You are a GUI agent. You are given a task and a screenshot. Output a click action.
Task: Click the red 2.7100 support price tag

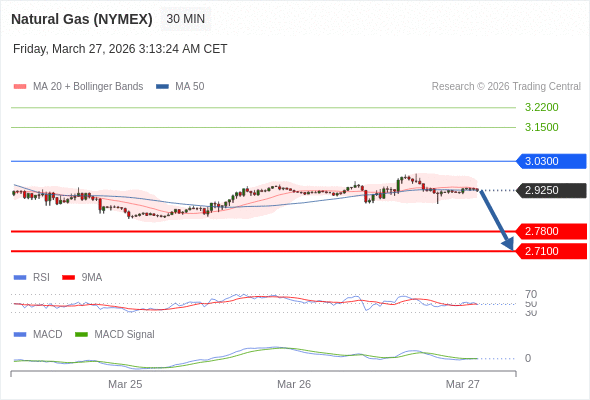[x=551, y=251]
